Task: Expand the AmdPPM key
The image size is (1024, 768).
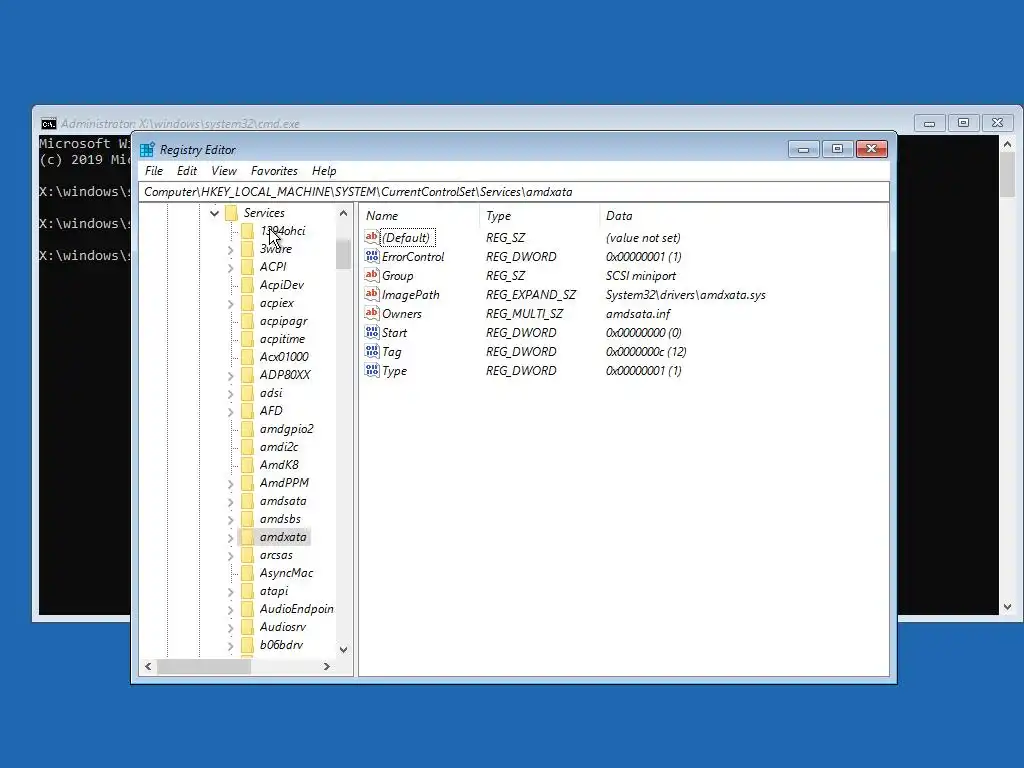Action: click(x=231, y=484)
